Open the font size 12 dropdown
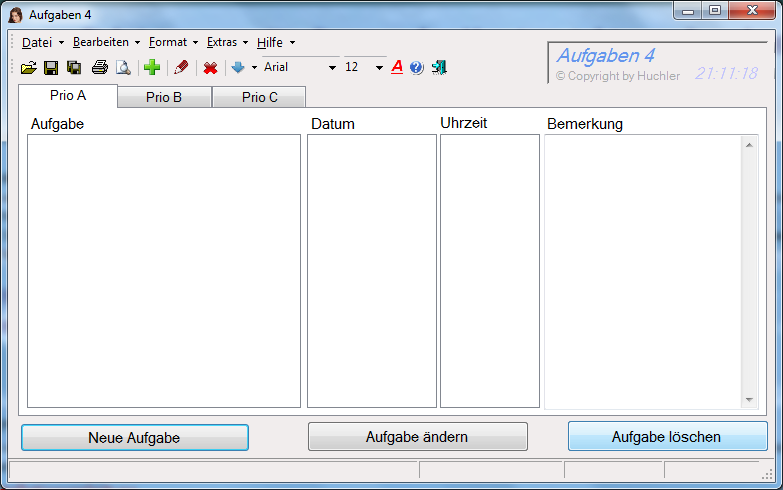 (x=379, y=67)
